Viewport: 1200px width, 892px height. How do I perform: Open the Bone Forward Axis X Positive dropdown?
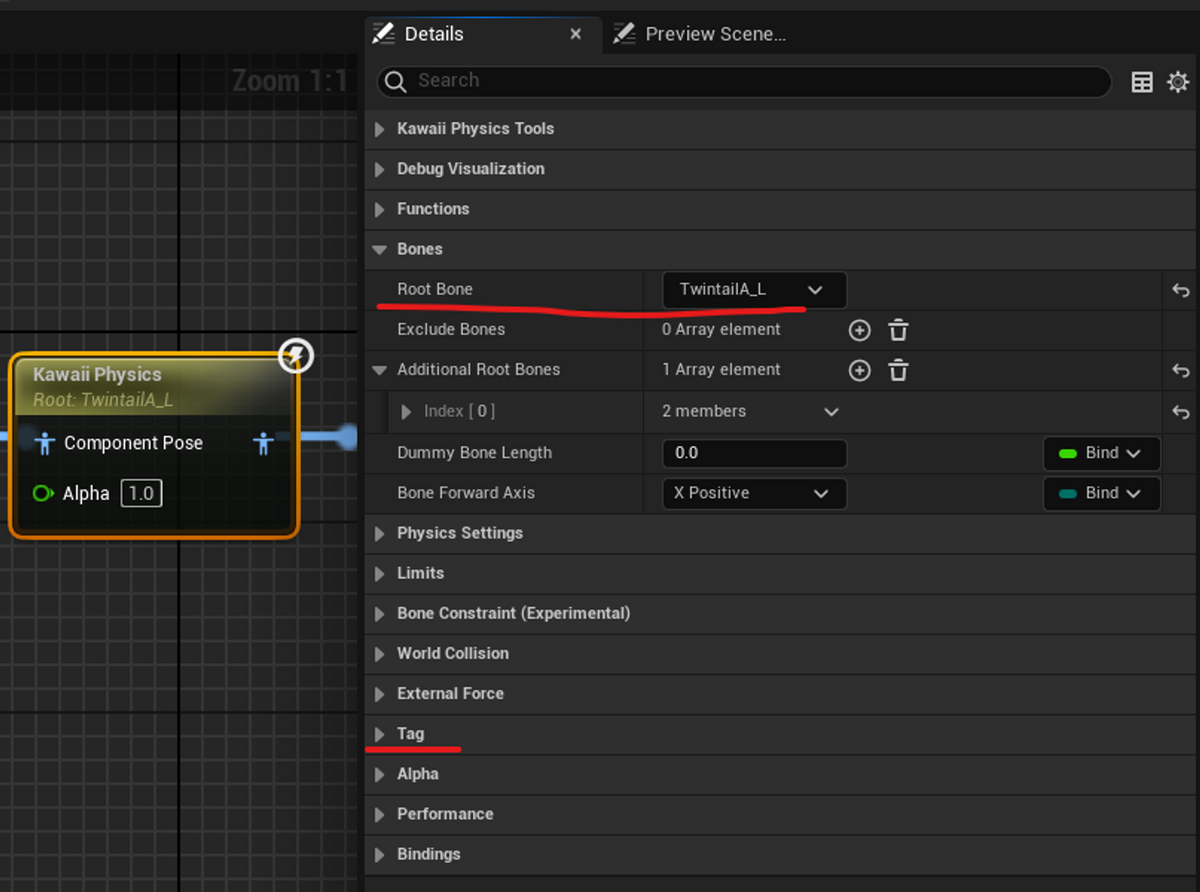pyautogui.click(x=754, y=493)
